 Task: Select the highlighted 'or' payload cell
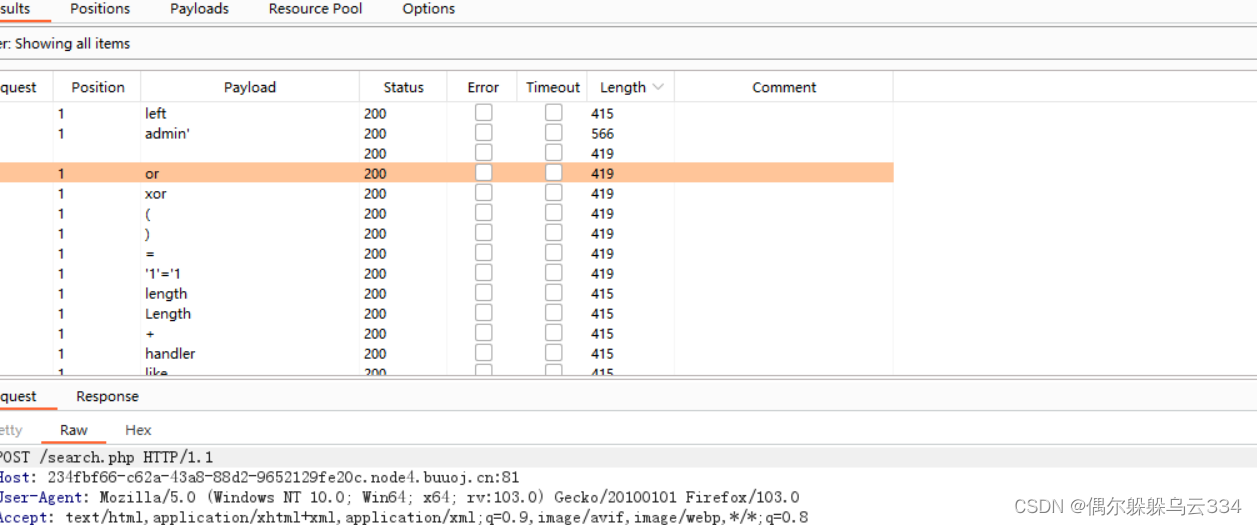tap(250, 173)
